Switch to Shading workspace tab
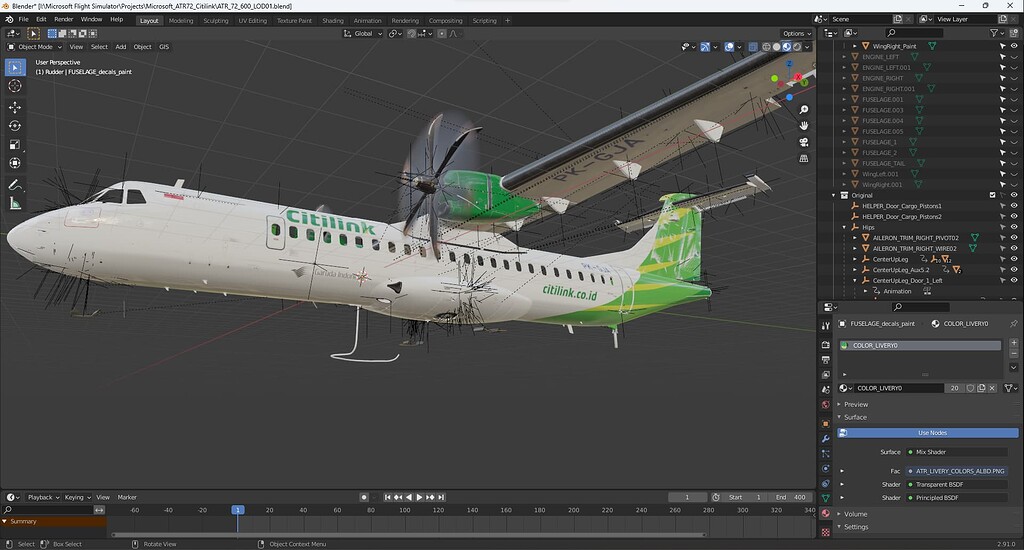Screen dimensions: 1024x550 point(332,20)
